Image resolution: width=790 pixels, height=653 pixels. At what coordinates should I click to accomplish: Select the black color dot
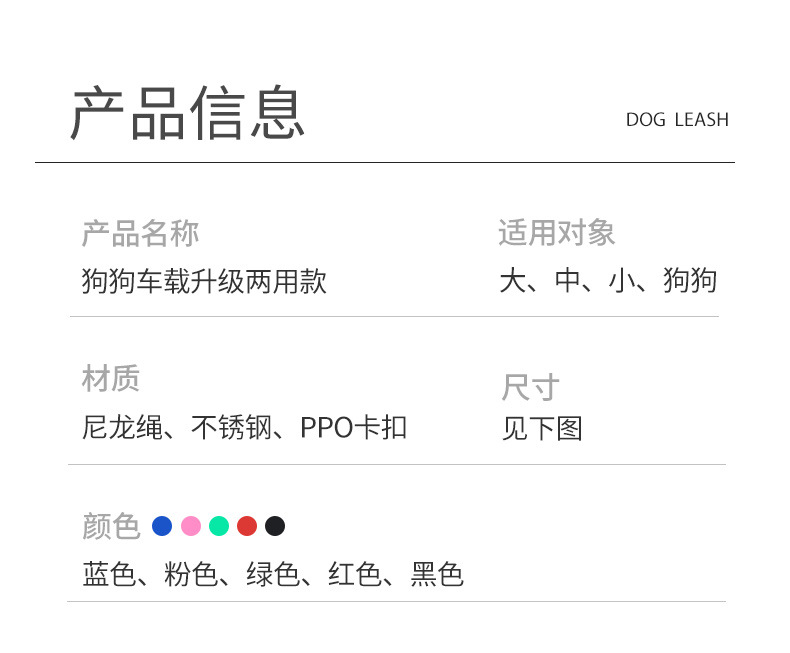(x=275, y=526)
